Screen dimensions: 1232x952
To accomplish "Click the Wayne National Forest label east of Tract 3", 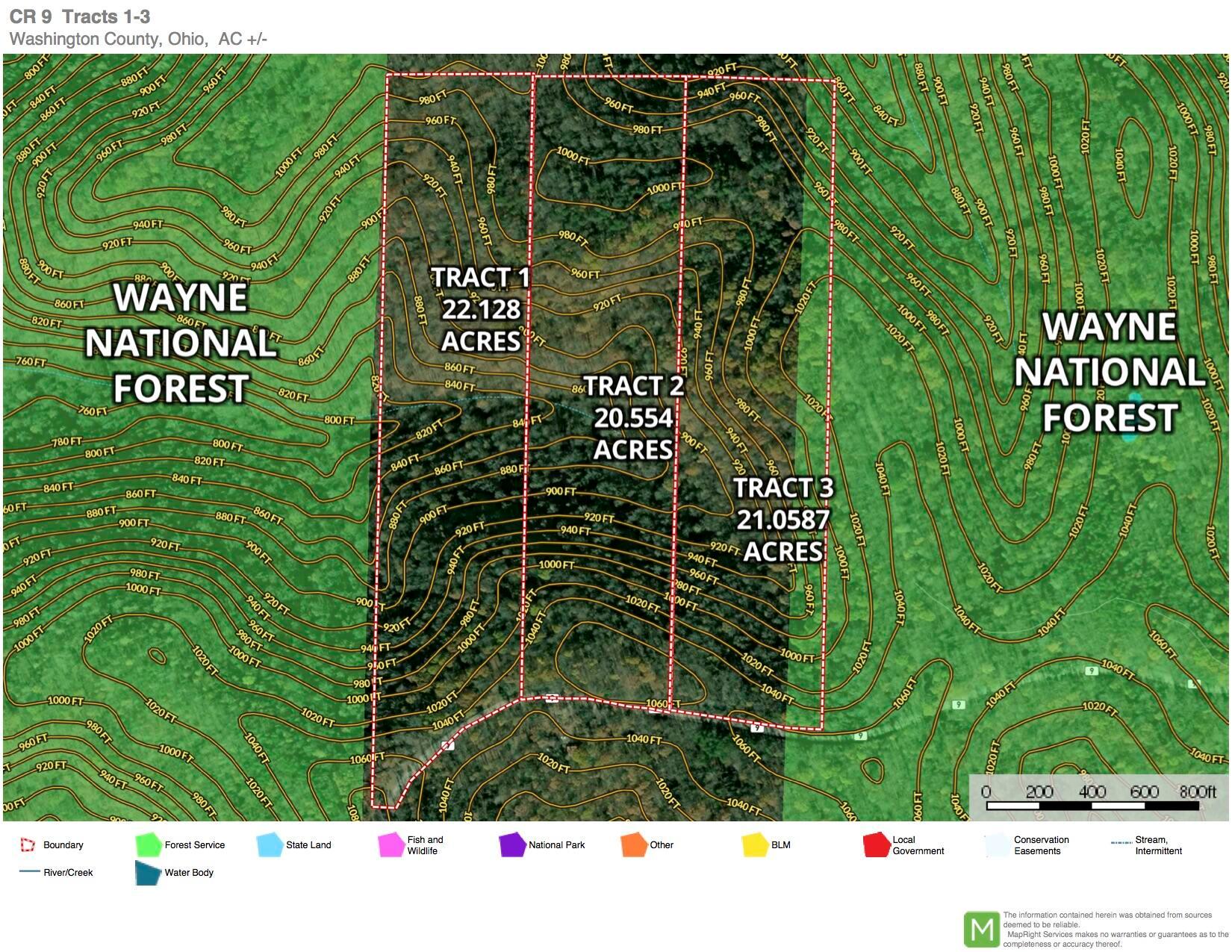I will pyautogui.click(x=1110, y=372).
